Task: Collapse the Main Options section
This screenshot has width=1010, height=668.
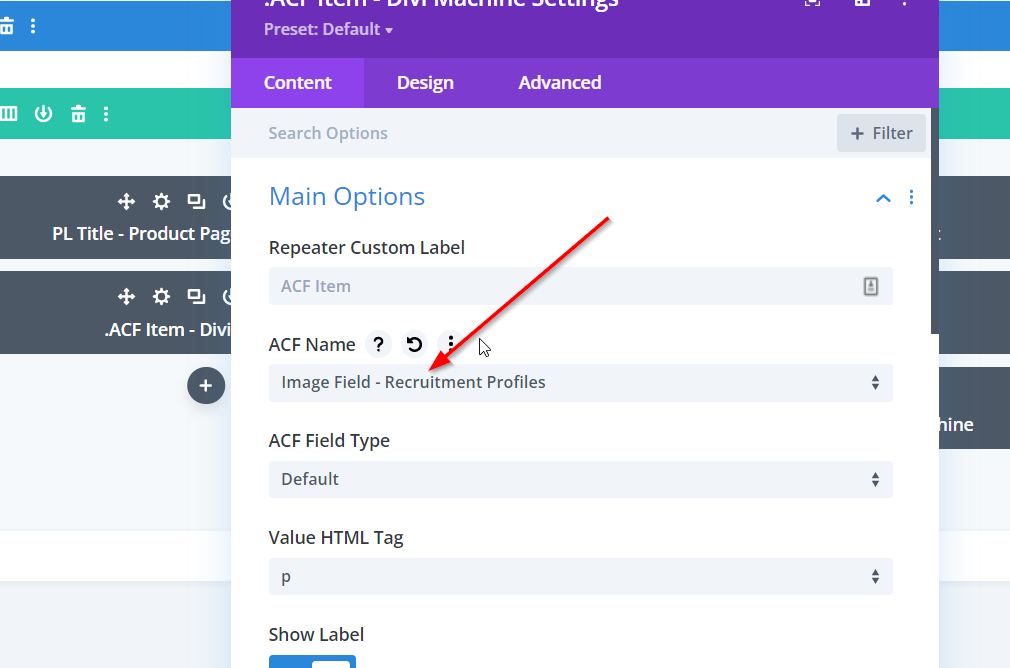Action: (x=883, y=198)
